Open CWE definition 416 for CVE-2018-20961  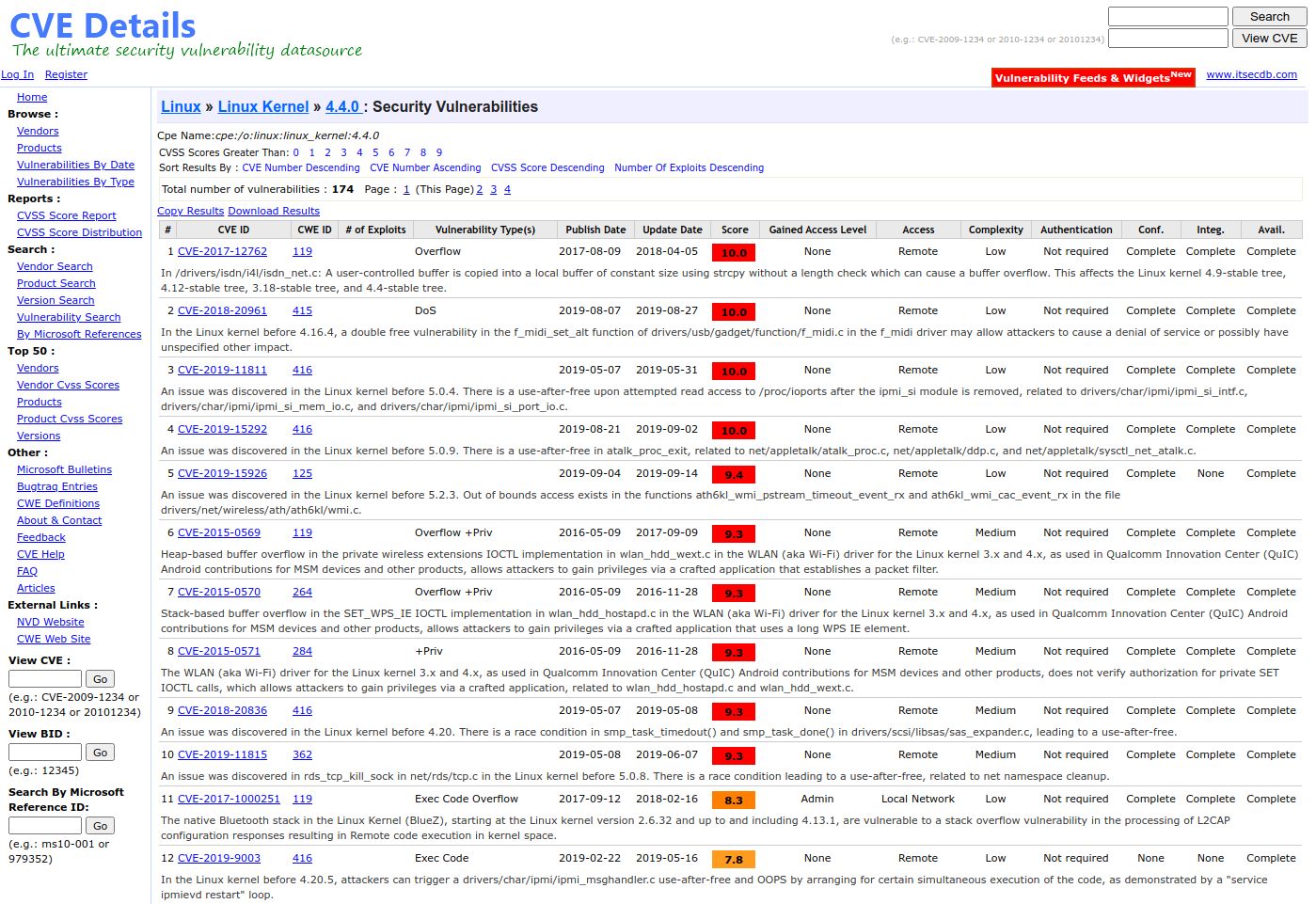pyautogui.click(x=302, y=310)
